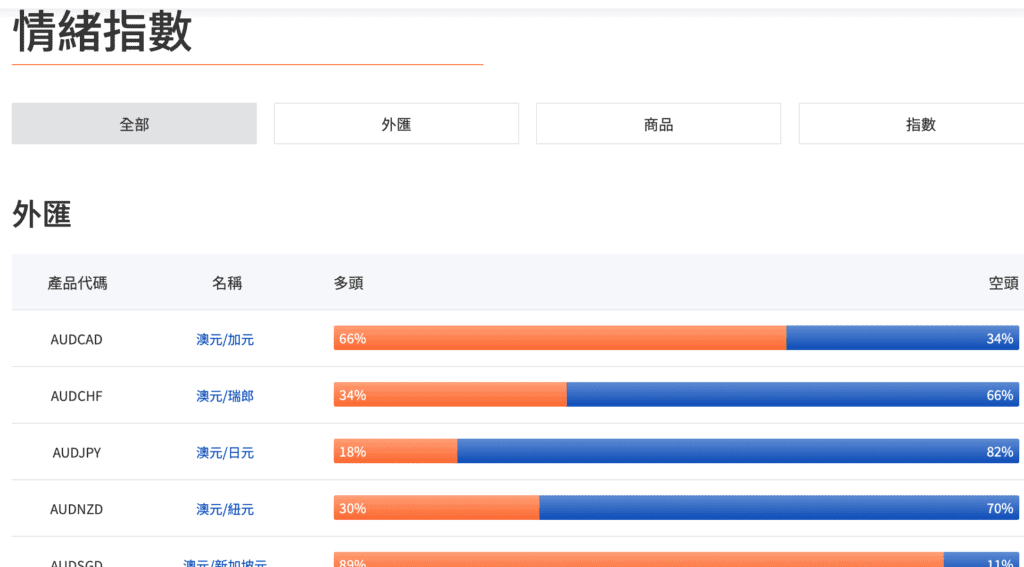Select the 全部 filter tab
Screen dimensions: 1024x567
pos(134,123)
